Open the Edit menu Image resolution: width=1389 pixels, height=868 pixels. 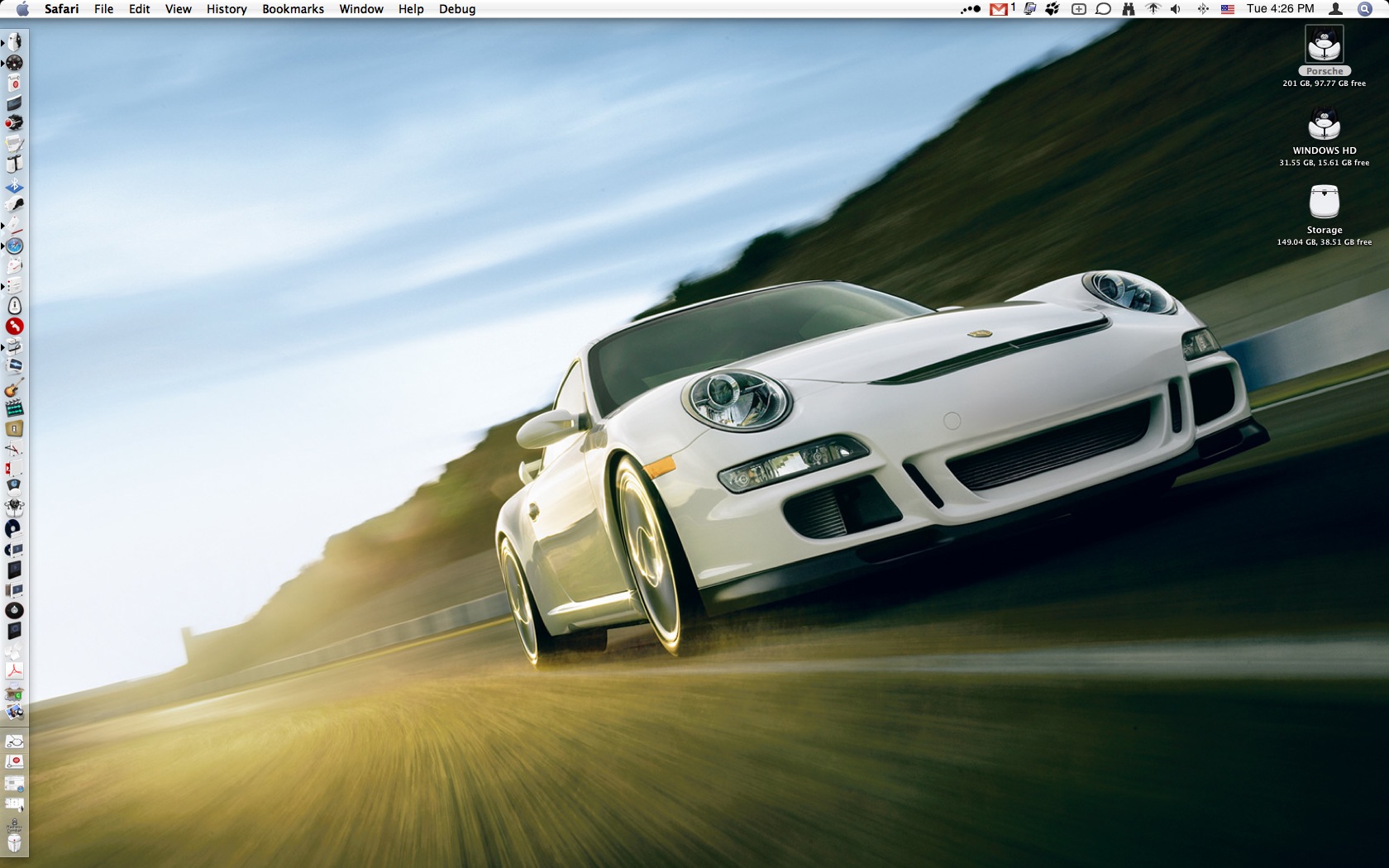click(x=140, y=9)
